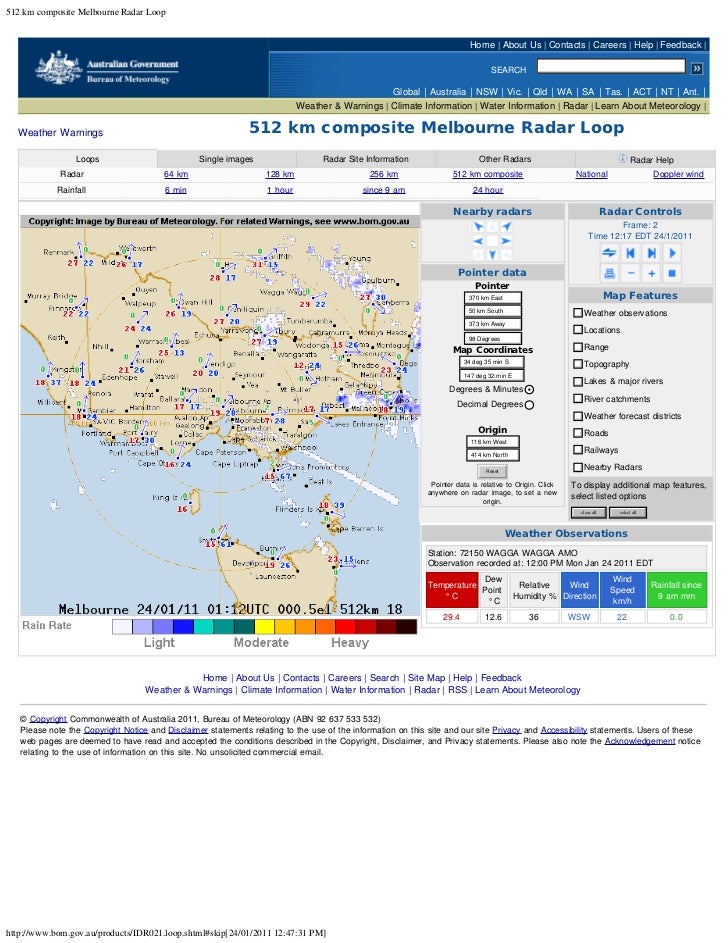Viewport: 728px width, 943px height.
Task: Enable Topography map feature
Action: coord(578,364)
